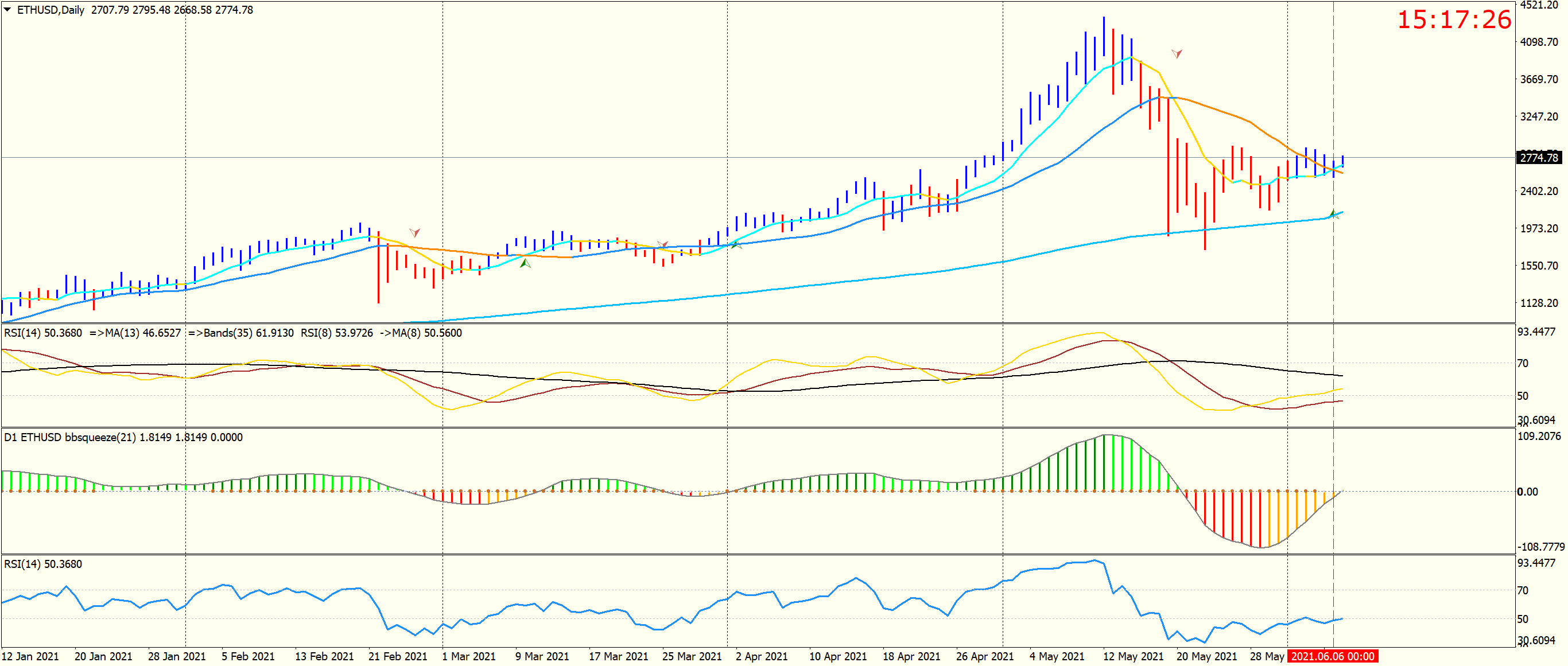The width and height of the screenshot is (1568, 666).
Task: Click the 0.00 level on bbsqueeze scale
Action: 1527,492
